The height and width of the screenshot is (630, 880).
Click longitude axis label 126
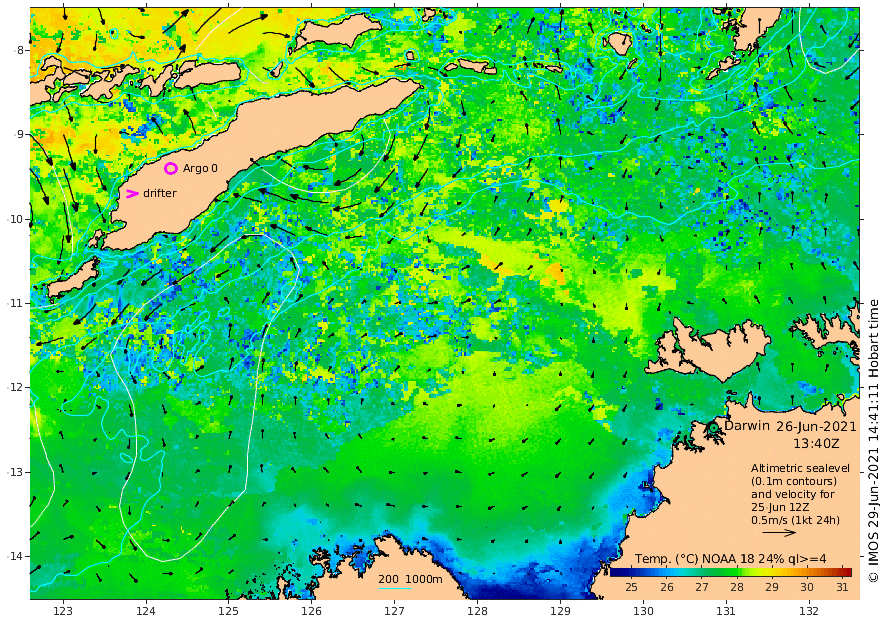pos(311,611)
